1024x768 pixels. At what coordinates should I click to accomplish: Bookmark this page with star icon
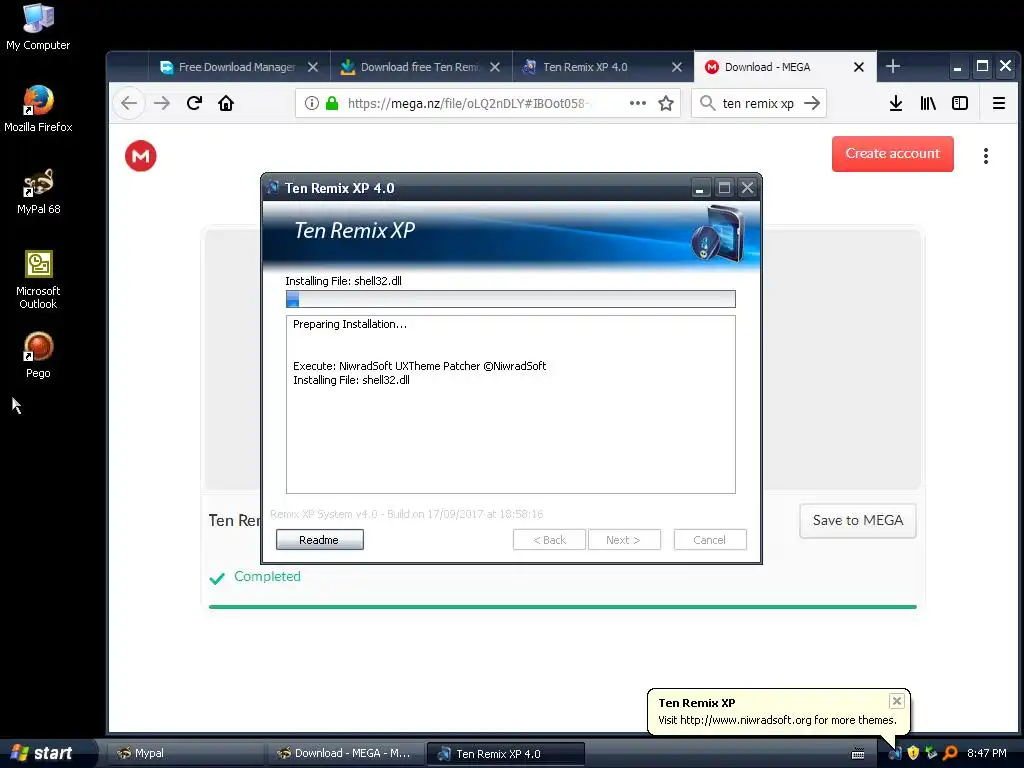click(665, 103)
